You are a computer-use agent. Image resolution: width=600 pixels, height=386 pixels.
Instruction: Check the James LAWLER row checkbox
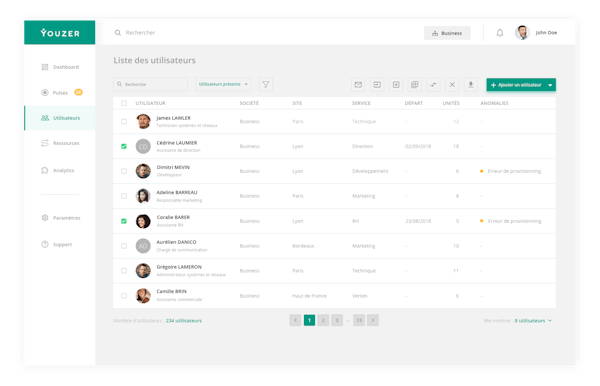tap(124, 122)
